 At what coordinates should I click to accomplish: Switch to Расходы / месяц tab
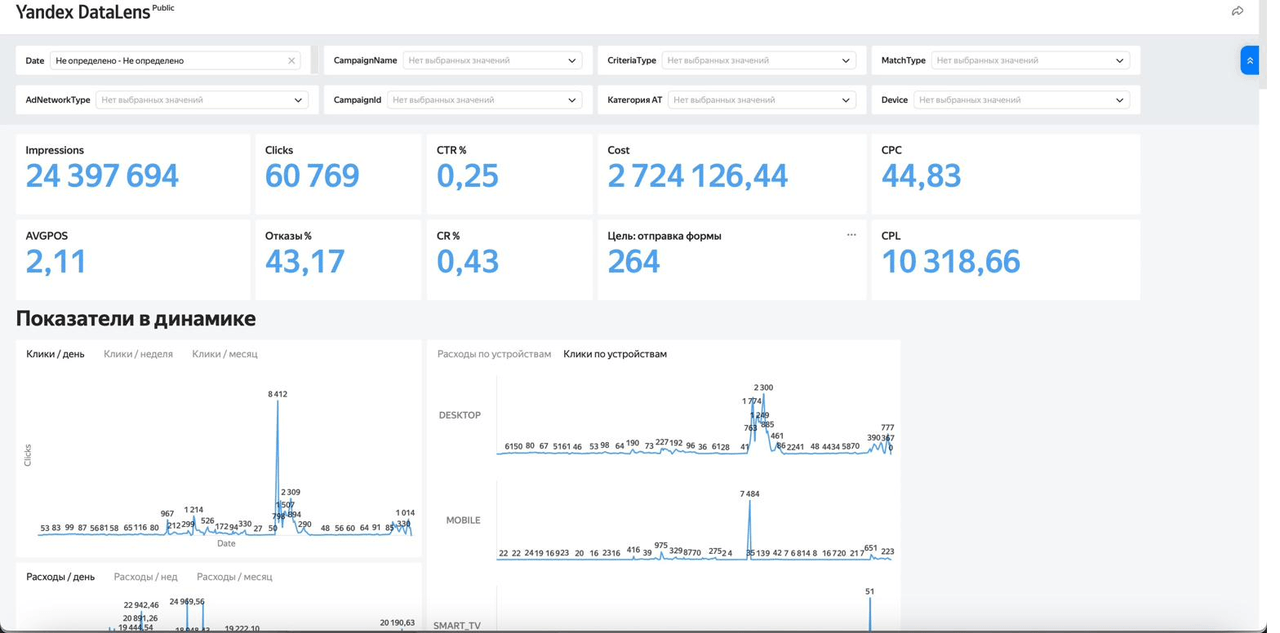coord(234,577)
